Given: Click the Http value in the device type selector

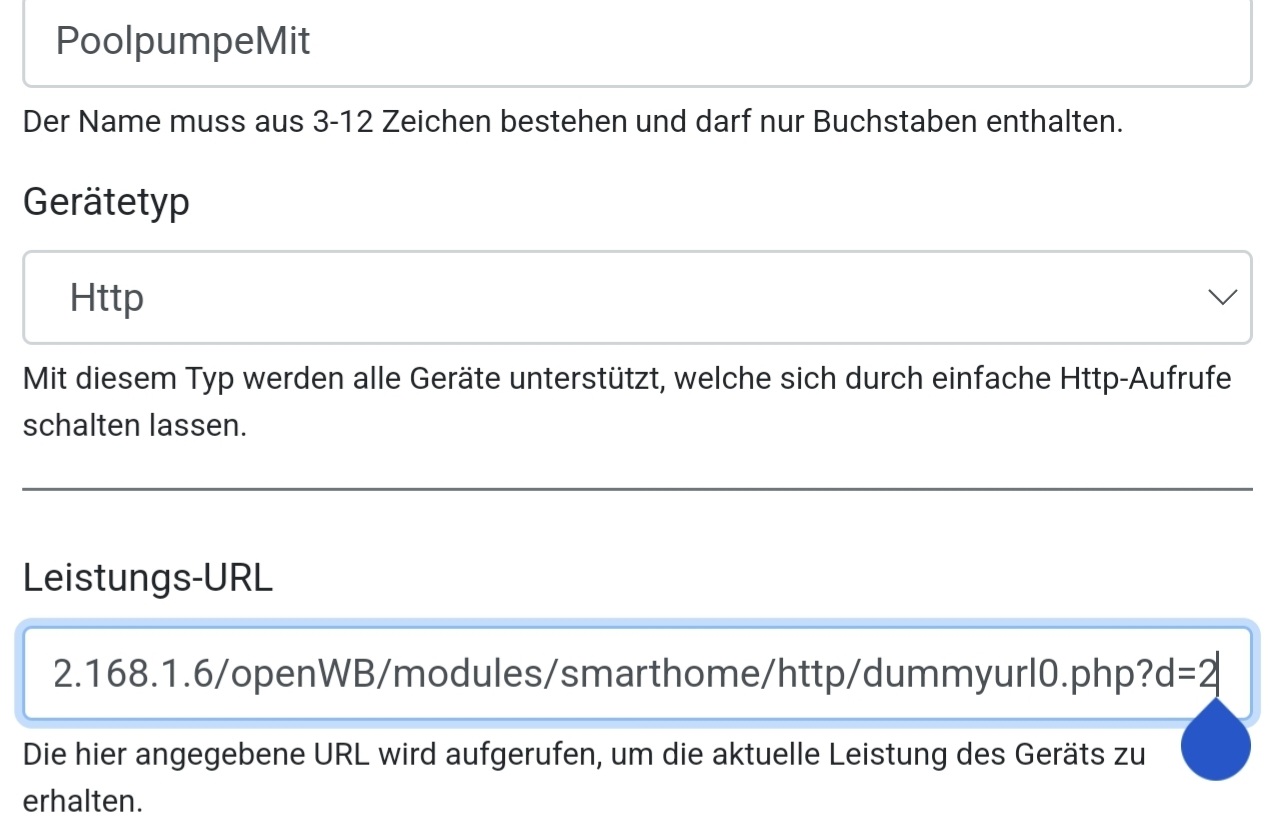Looking at the screenshot, I should point(107,297).
